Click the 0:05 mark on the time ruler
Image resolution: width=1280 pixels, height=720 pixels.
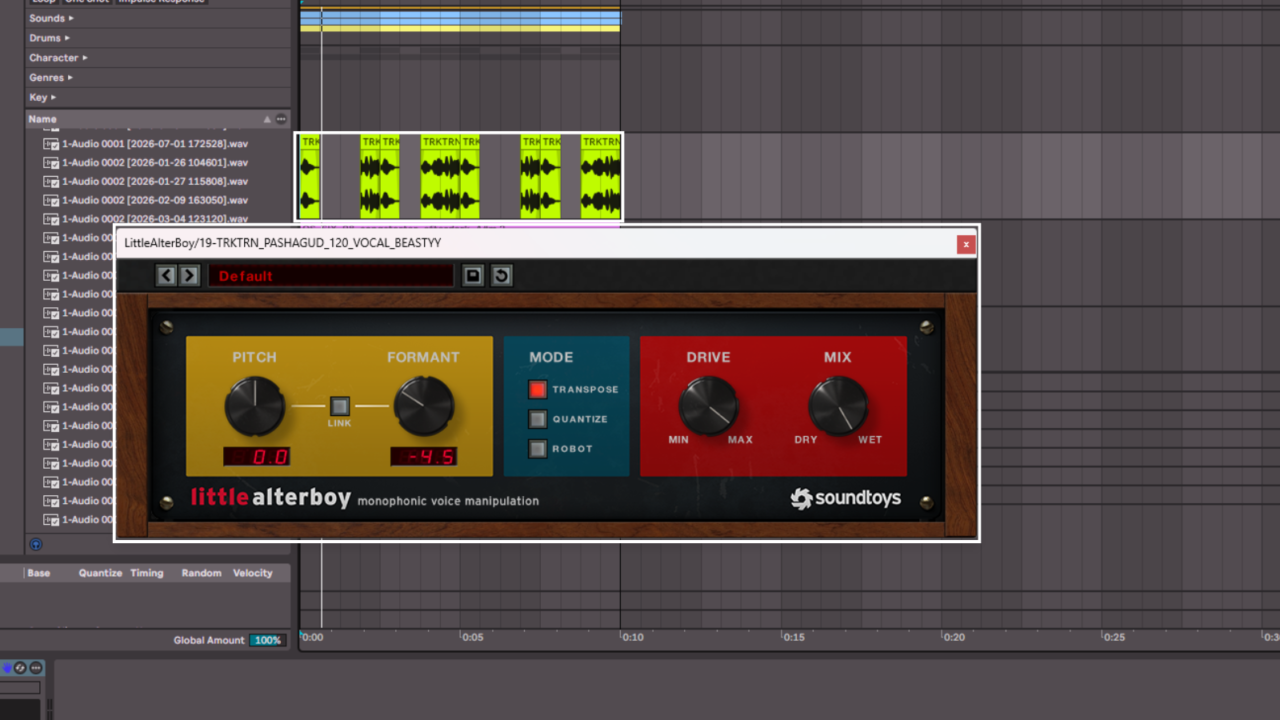tap(472, 637)
